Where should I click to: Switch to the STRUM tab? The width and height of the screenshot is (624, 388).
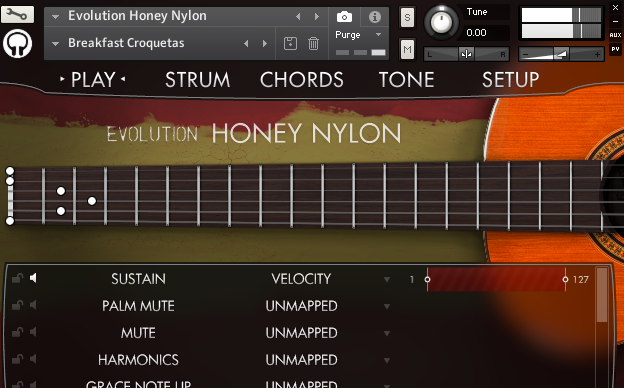(x=197, y=80)
